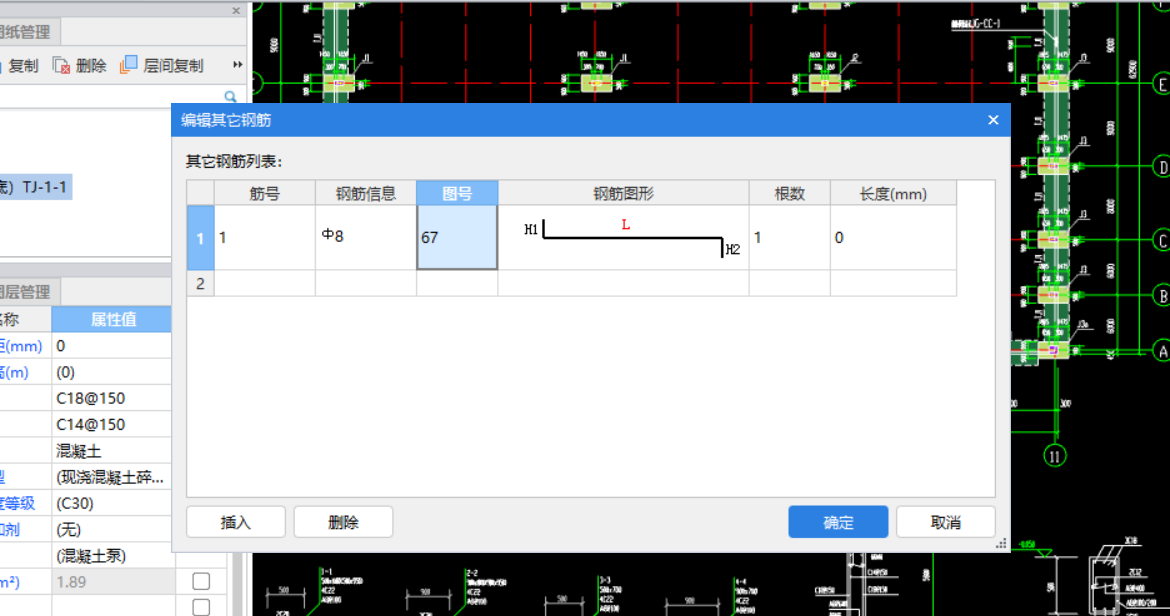Click the 长度(mm) column header

893,194
